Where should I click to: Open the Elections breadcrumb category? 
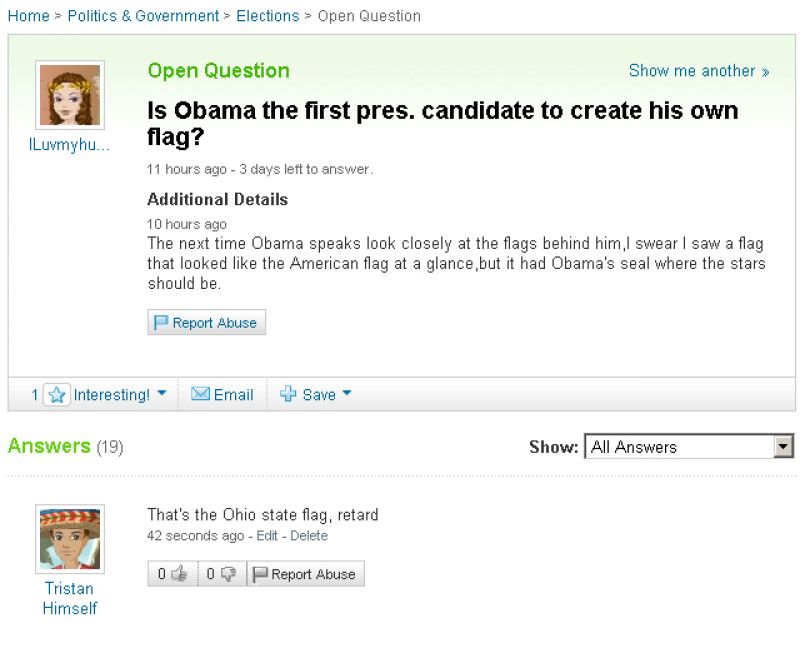click(268, 16)
